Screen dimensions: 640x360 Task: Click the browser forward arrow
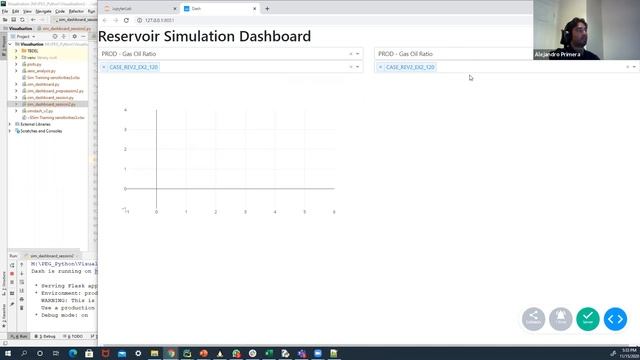[x=116, y=20]
